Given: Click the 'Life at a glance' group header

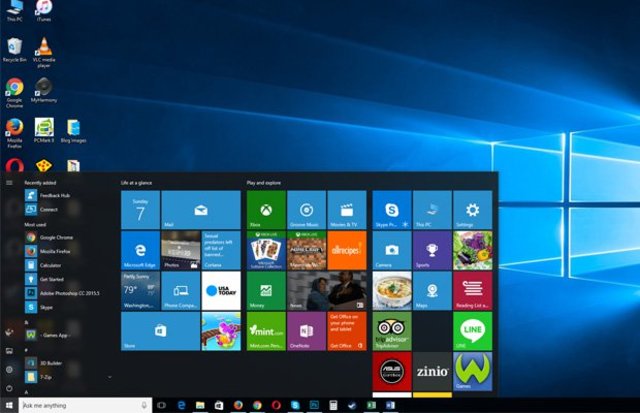Looking at the screenshot, I should [x=136, y=183].
